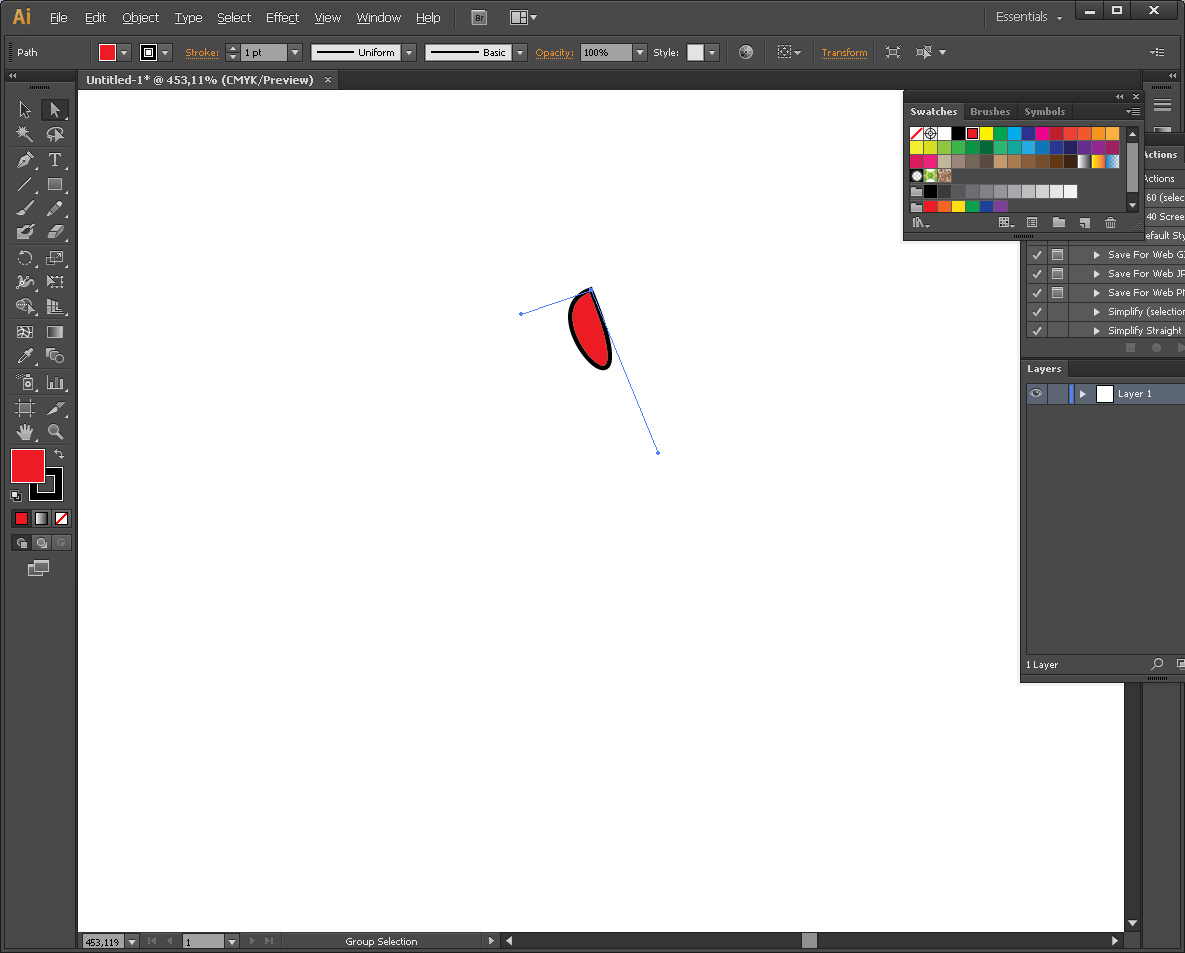The width and height of the screenshot is (1185, 953).
Task: Toggle Save For Web JPG action checkmark
Action: click(1037, 274)
